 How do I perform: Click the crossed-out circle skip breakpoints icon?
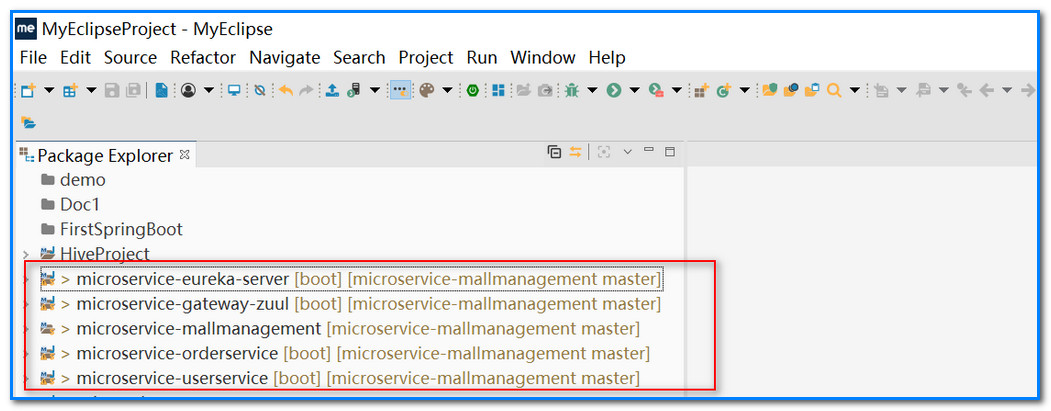pos(260,90)
